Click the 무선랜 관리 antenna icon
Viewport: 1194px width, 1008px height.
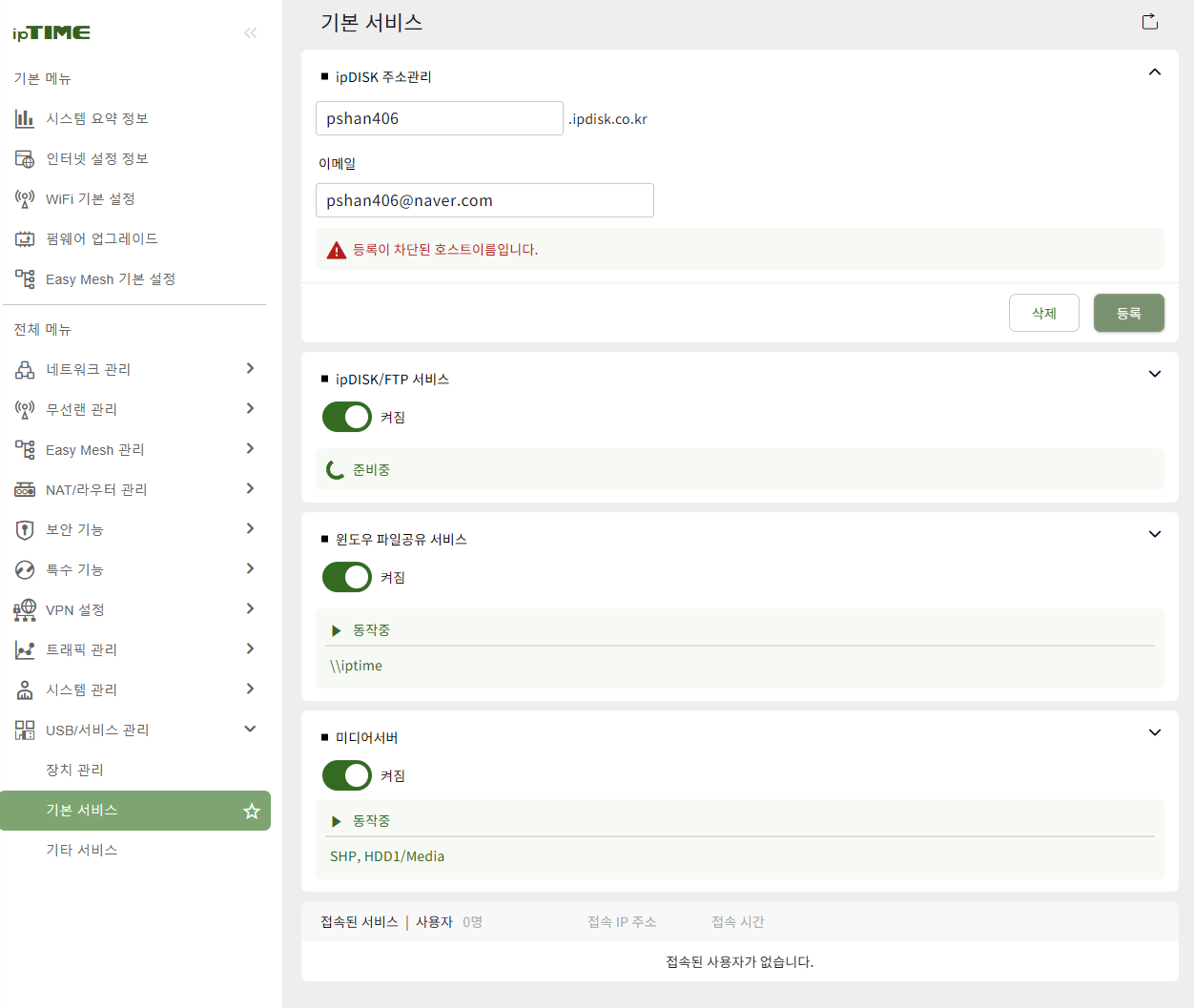click(25, 409)
